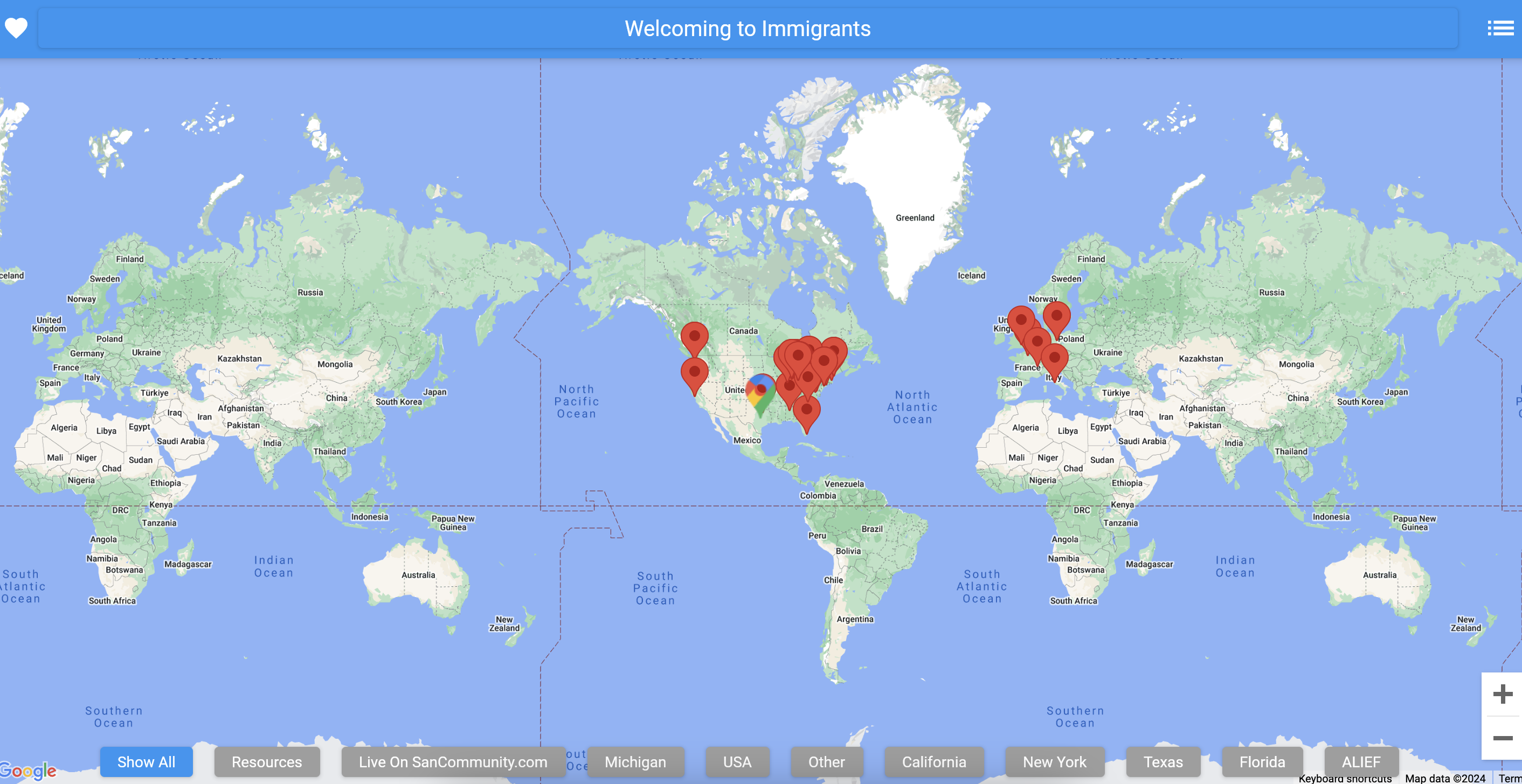Click the white heart favorites icon
This screenshot has height=784, width=1522.
pyautogui.click(x=16, y=28)
